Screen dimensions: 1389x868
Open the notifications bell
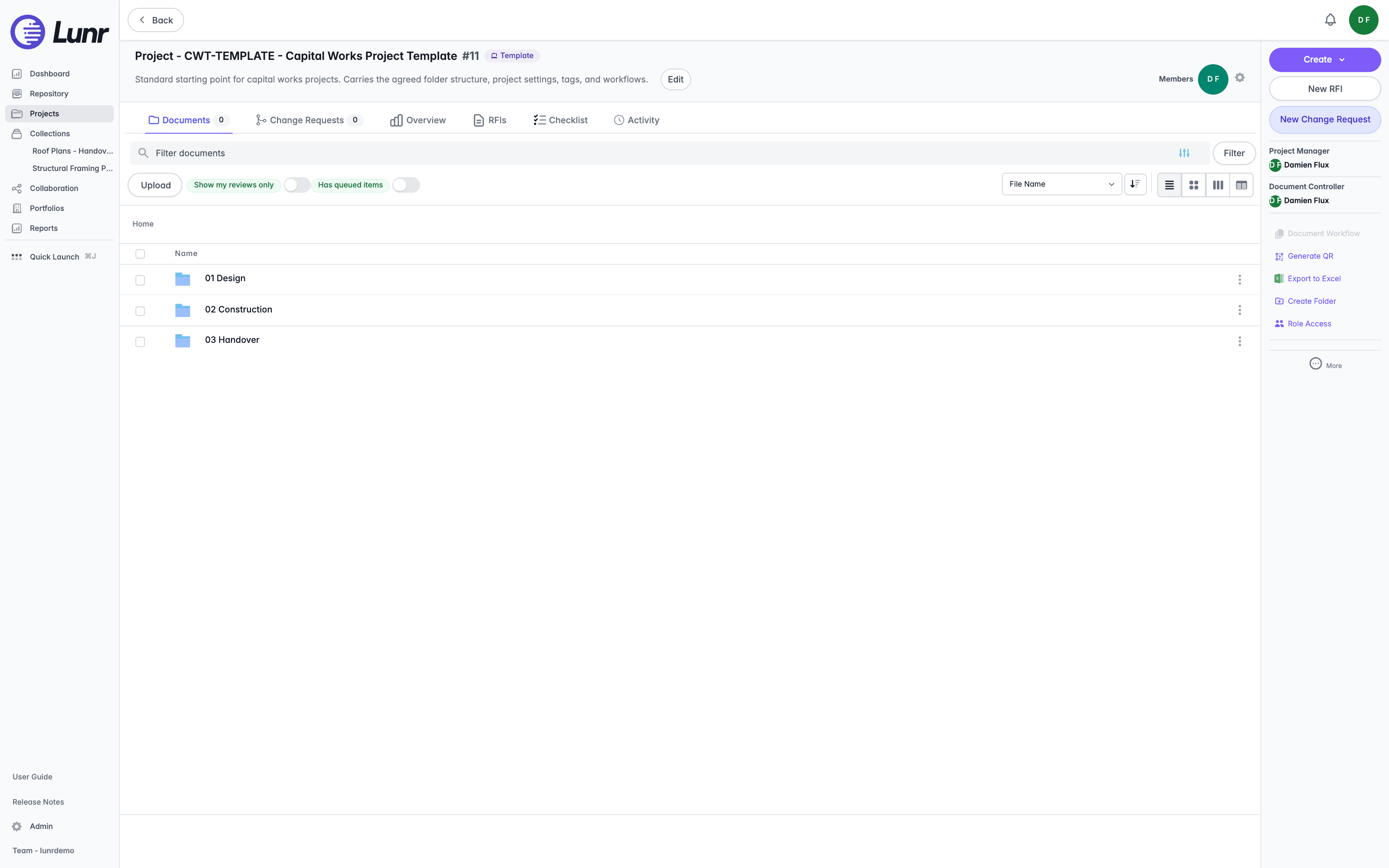[x=1330, y=20]
